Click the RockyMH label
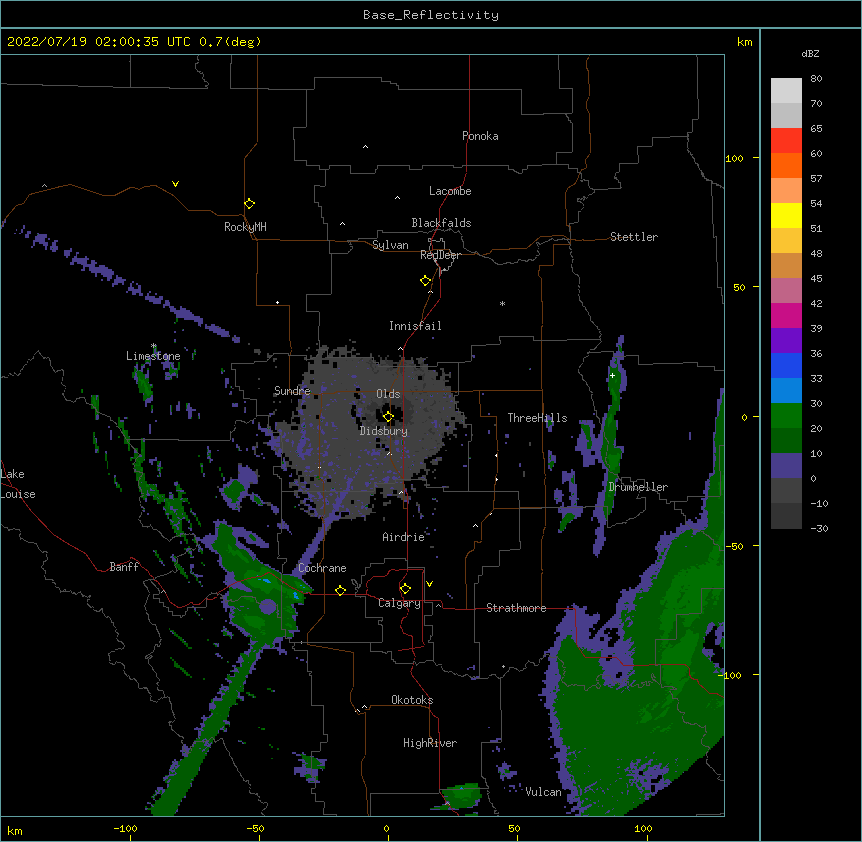Screen dimensions: 862x842 pyautogui.click(x=245, y=227)
